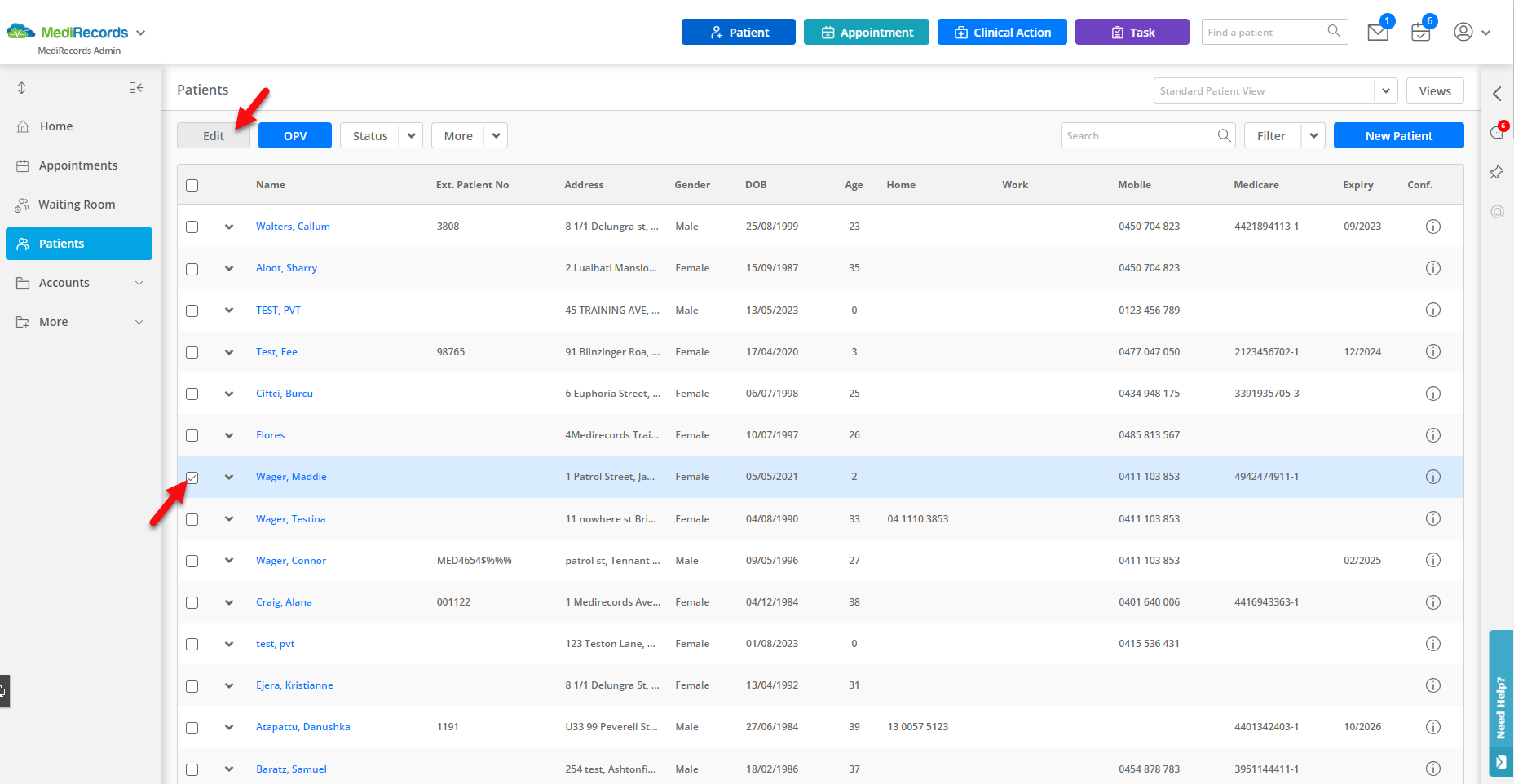
Task: Expand row chevron for Walters, Callum
Action: coord(229,227)
